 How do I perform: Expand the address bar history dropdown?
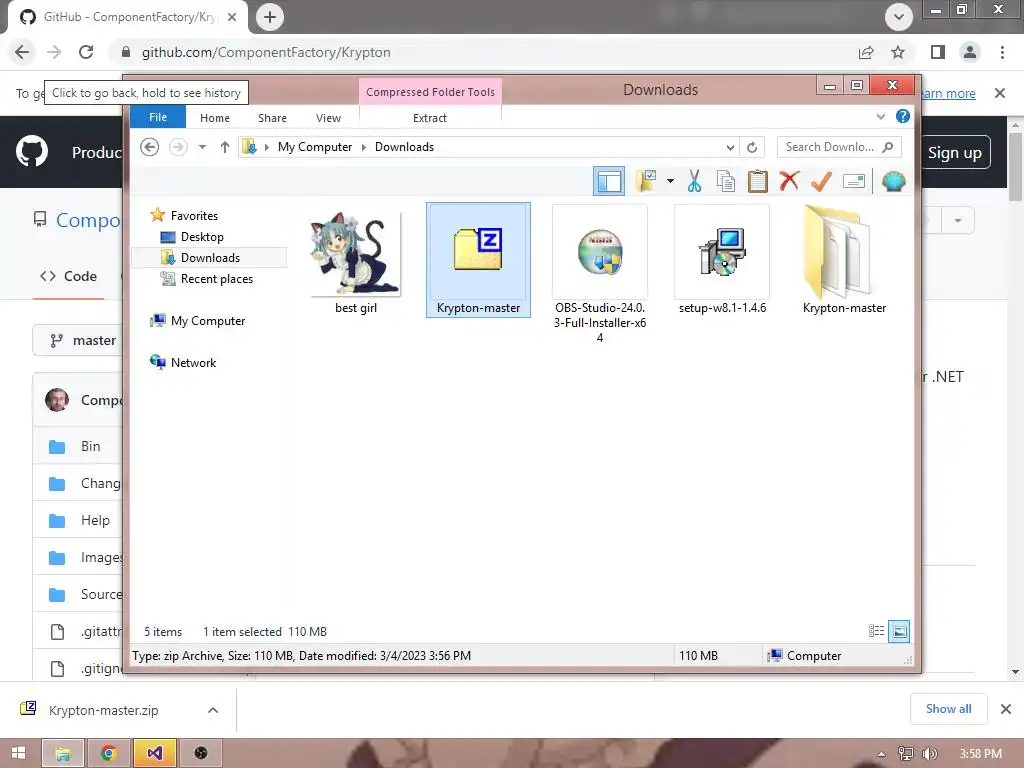click(x=730, y=148)
